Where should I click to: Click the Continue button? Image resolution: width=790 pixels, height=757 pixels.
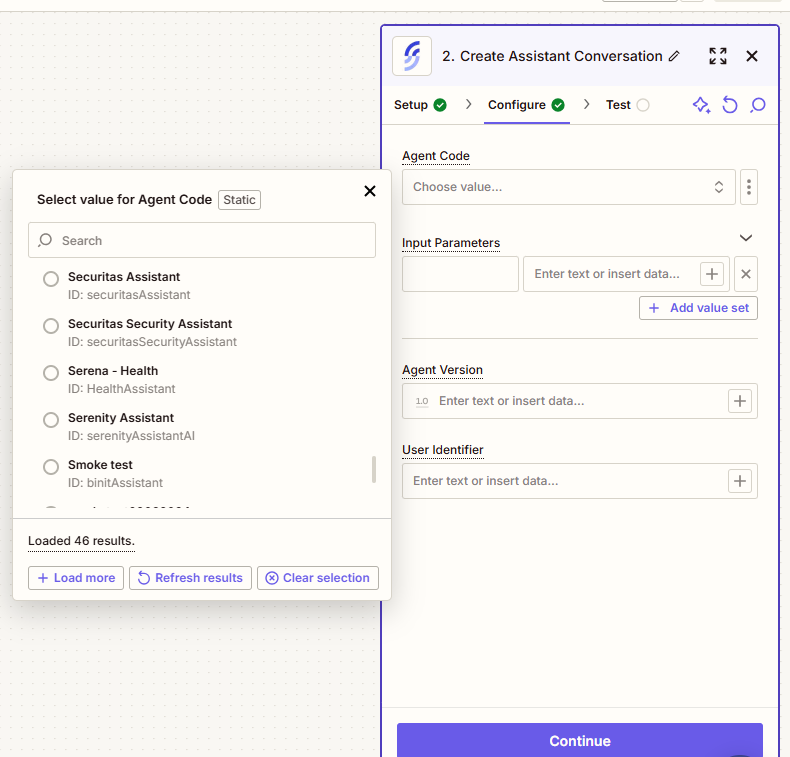pos(580,740)
